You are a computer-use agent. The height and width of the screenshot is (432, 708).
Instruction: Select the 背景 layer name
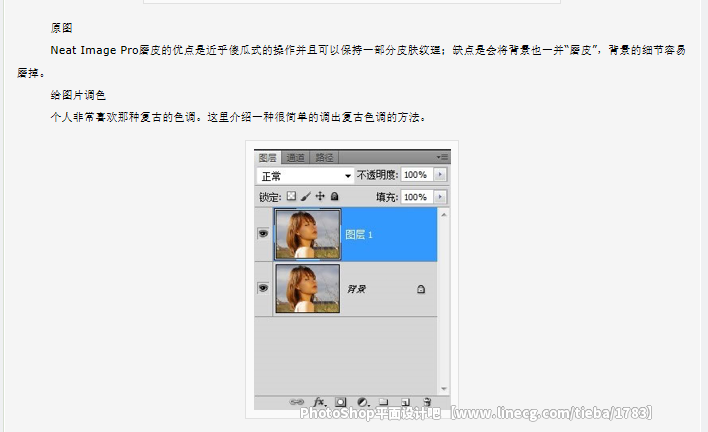pos(356,289)
